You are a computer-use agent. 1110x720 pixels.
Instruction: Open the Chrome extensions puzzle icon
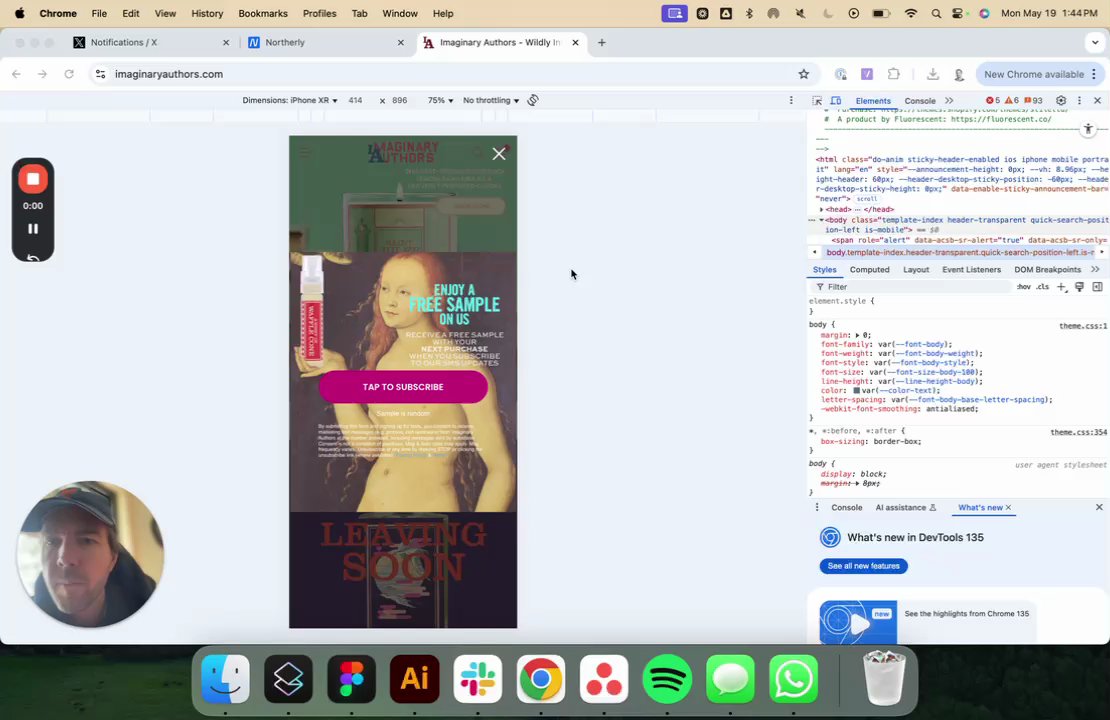[x=893, y=74]
